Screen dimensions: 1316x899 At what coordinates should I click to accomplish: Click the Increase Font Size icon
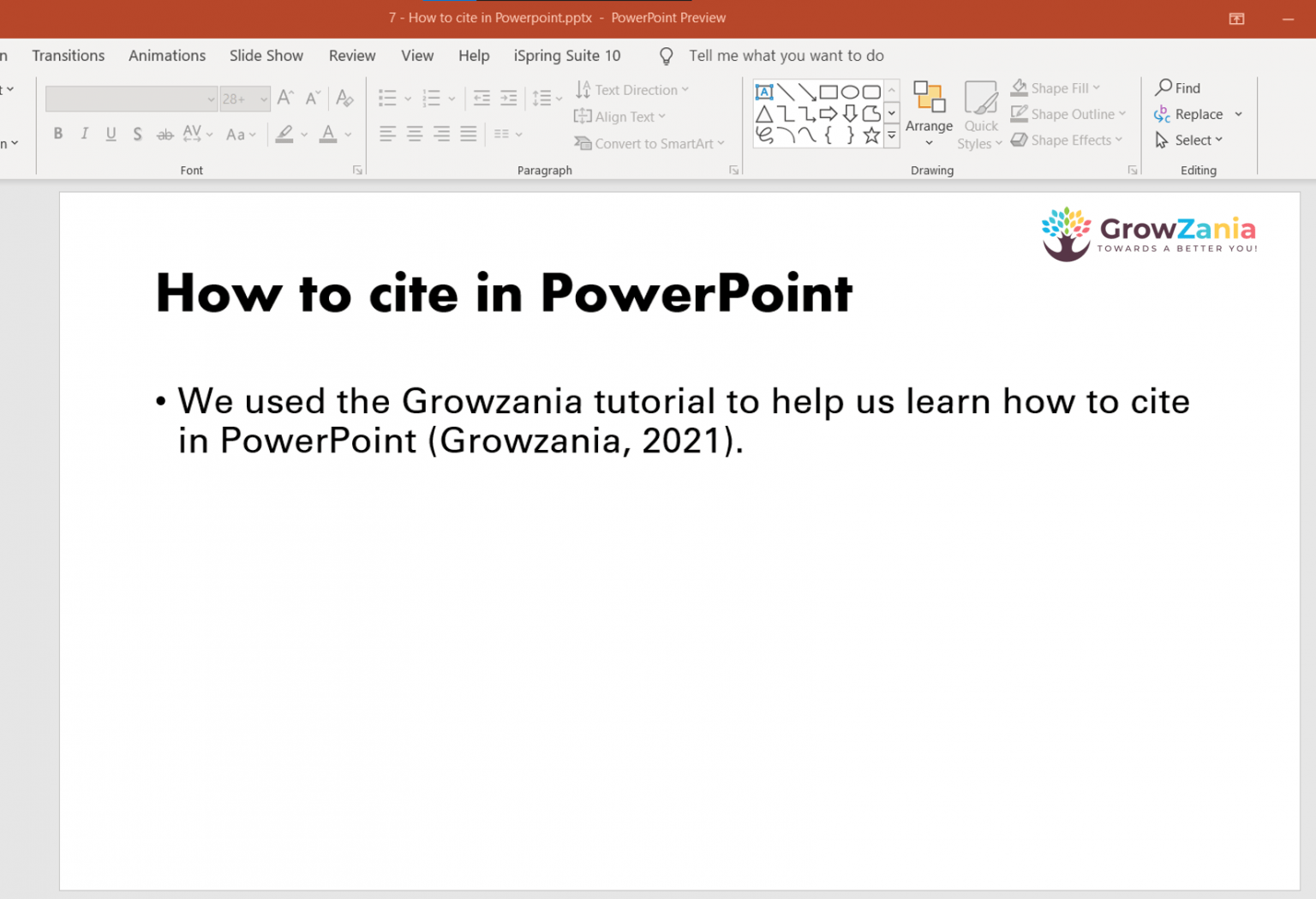coord(284,97)
